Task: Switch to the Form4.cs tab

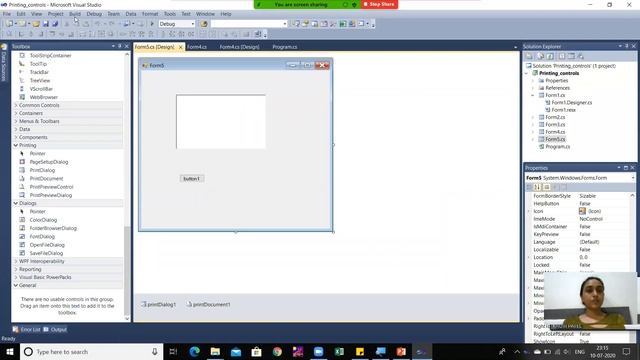Action: click(x=197, y=47)
